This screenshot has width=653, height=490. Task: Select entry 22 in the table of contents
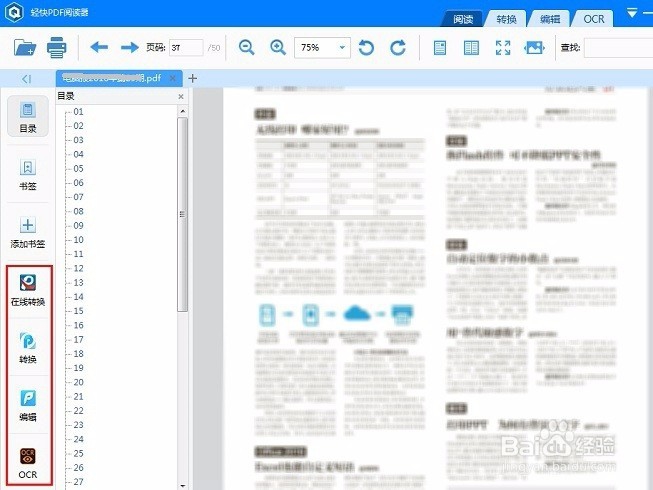(78, 410)
